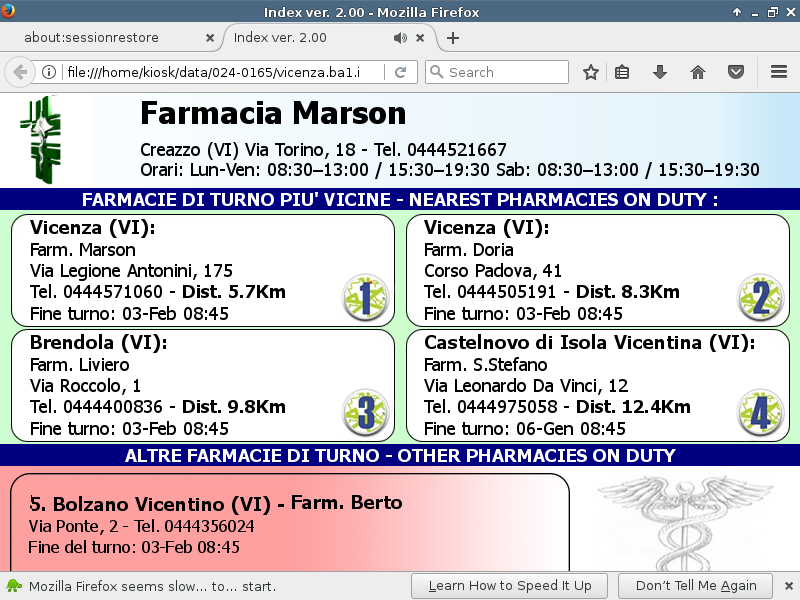Dismiss the Firefox slow startup notification

coord(788,585)
